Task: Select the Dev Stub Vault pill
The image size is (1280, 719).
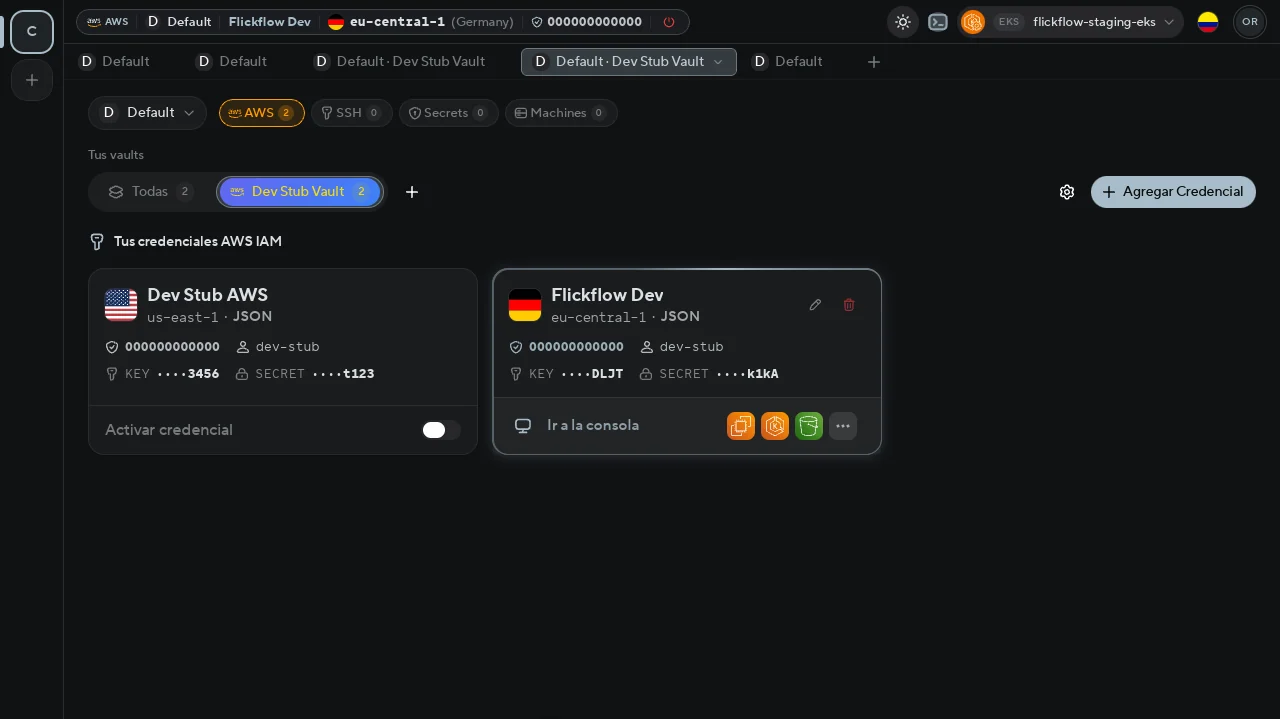Action: click(x=300, y=192)
